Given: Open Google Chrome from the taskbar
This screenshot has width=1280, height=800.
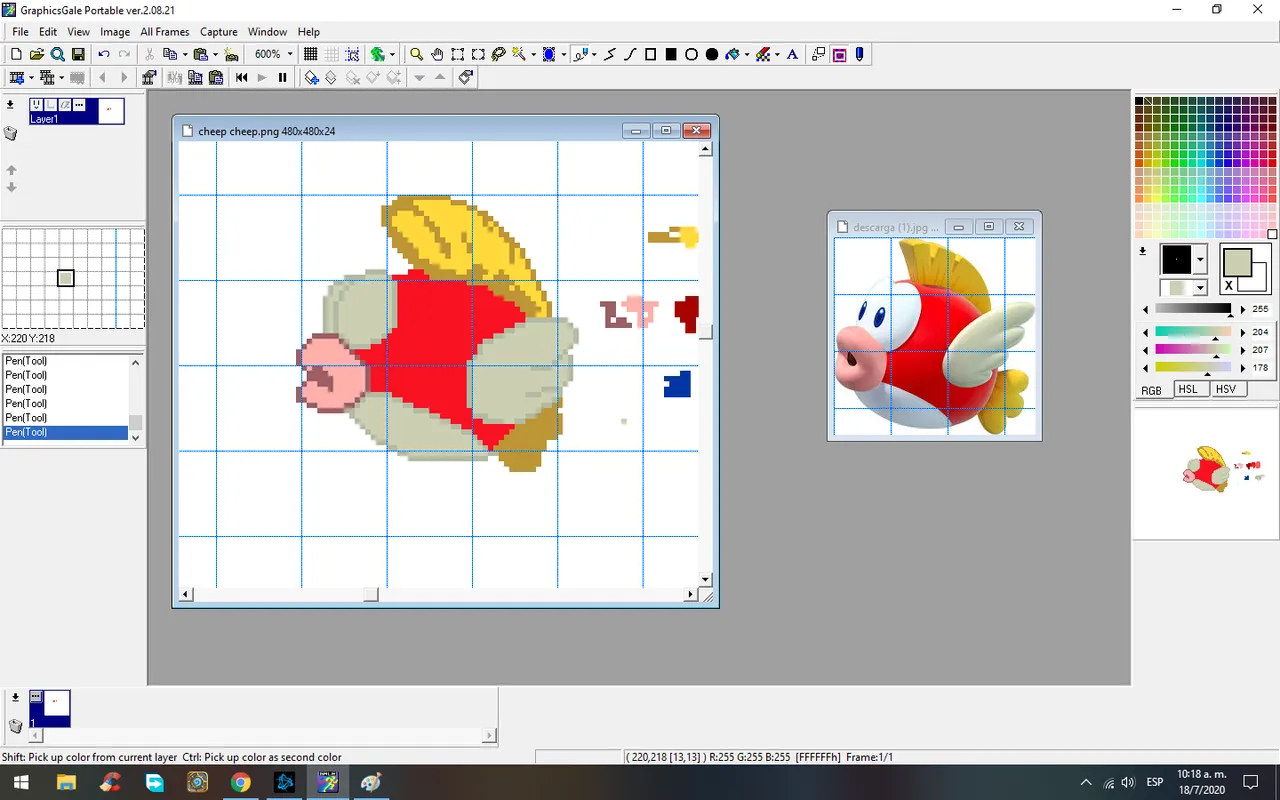Looking at the screenshot, I should (x=240, y=782).
